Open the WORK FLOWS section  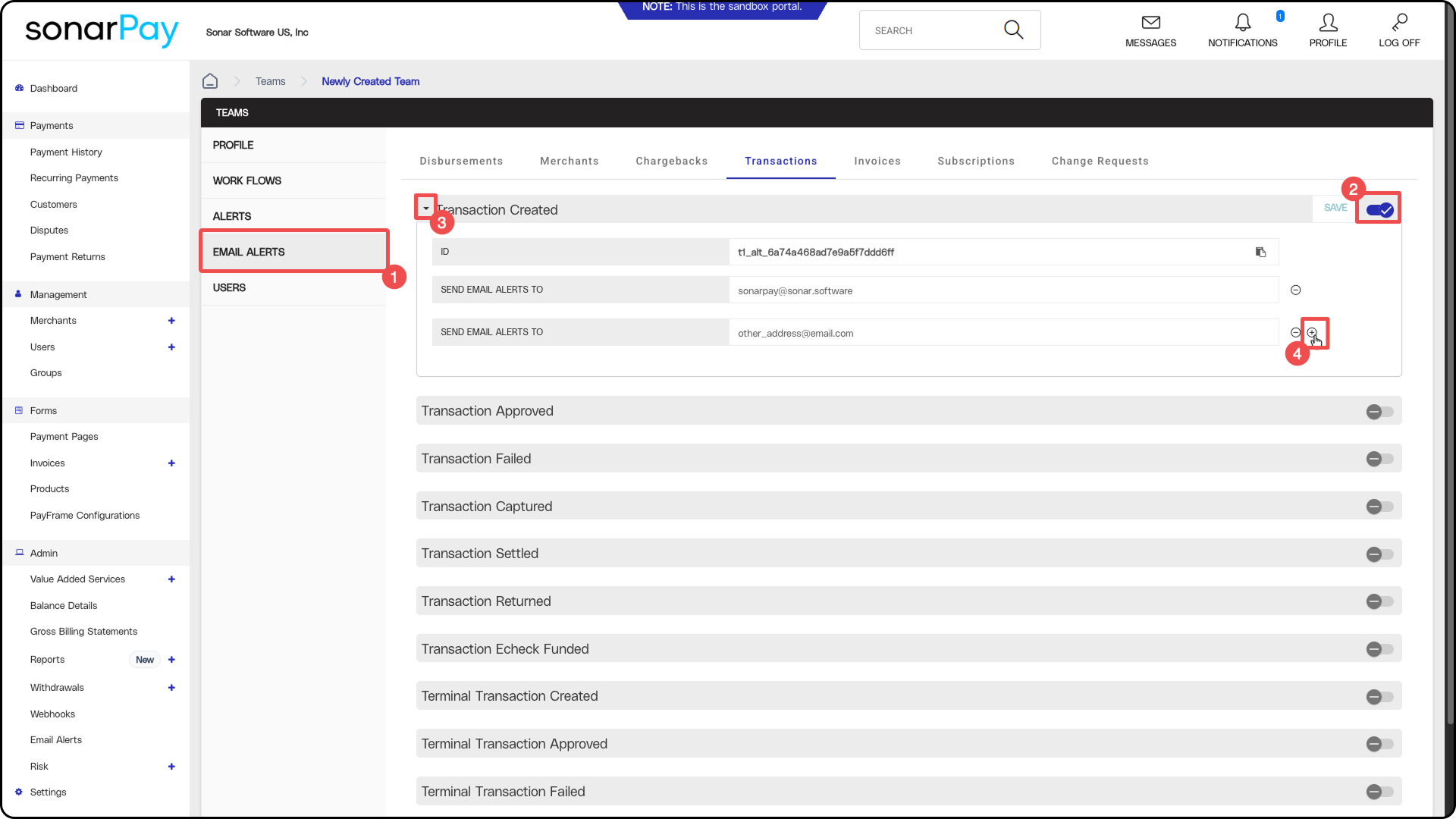(293, 180)
